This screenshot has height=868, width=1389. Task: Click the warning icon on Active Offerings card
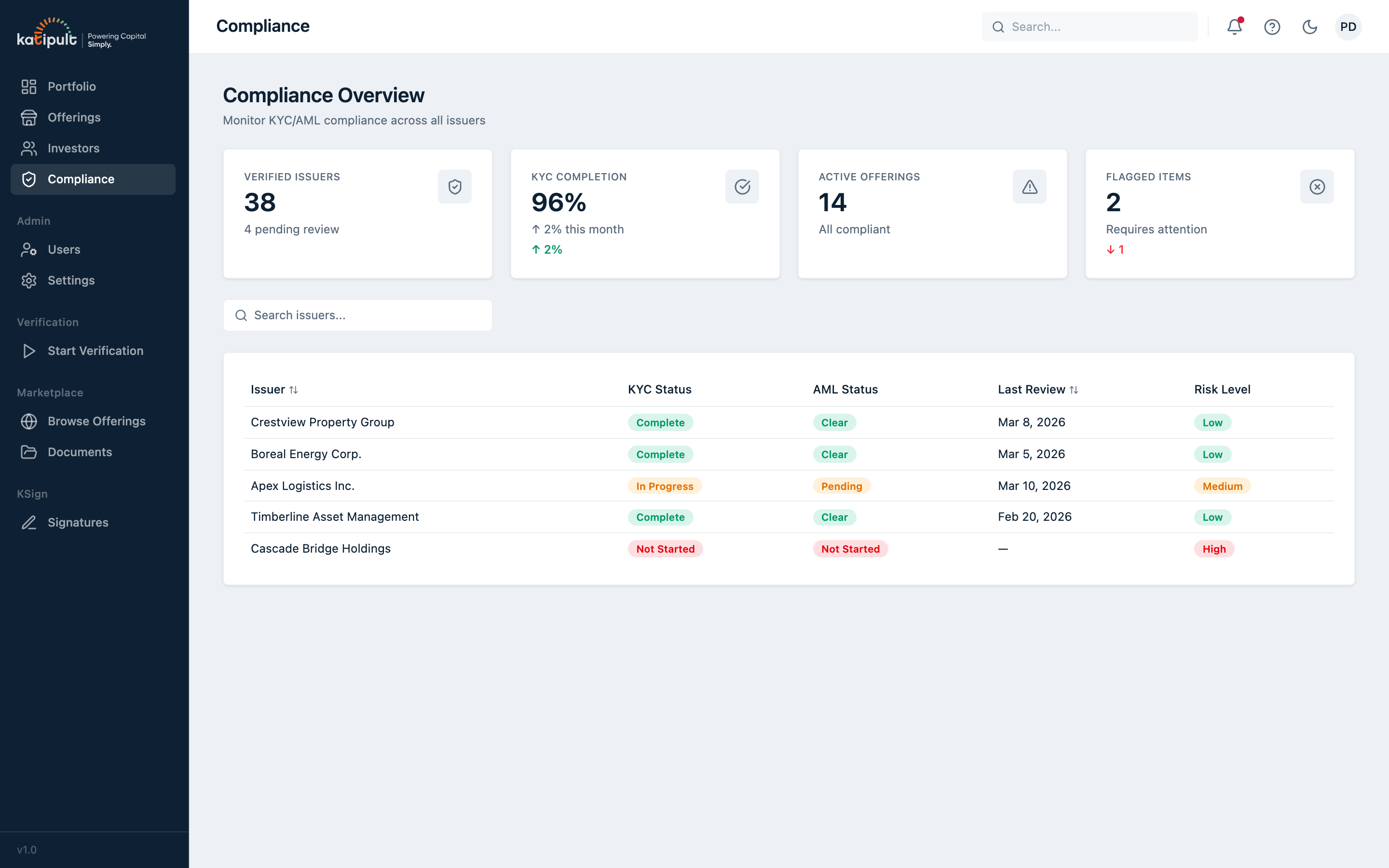(x=1030, y=186)
